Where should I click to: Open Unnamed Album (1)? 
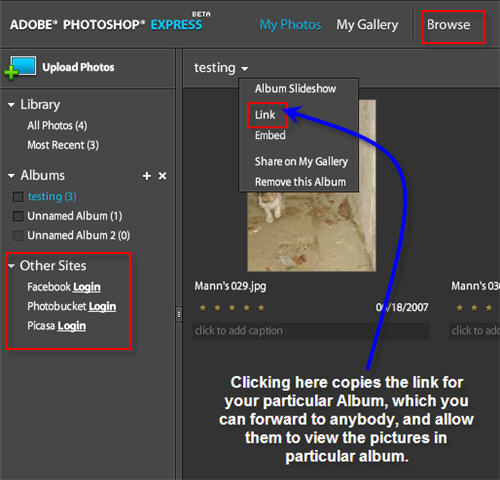pos(75,216)
